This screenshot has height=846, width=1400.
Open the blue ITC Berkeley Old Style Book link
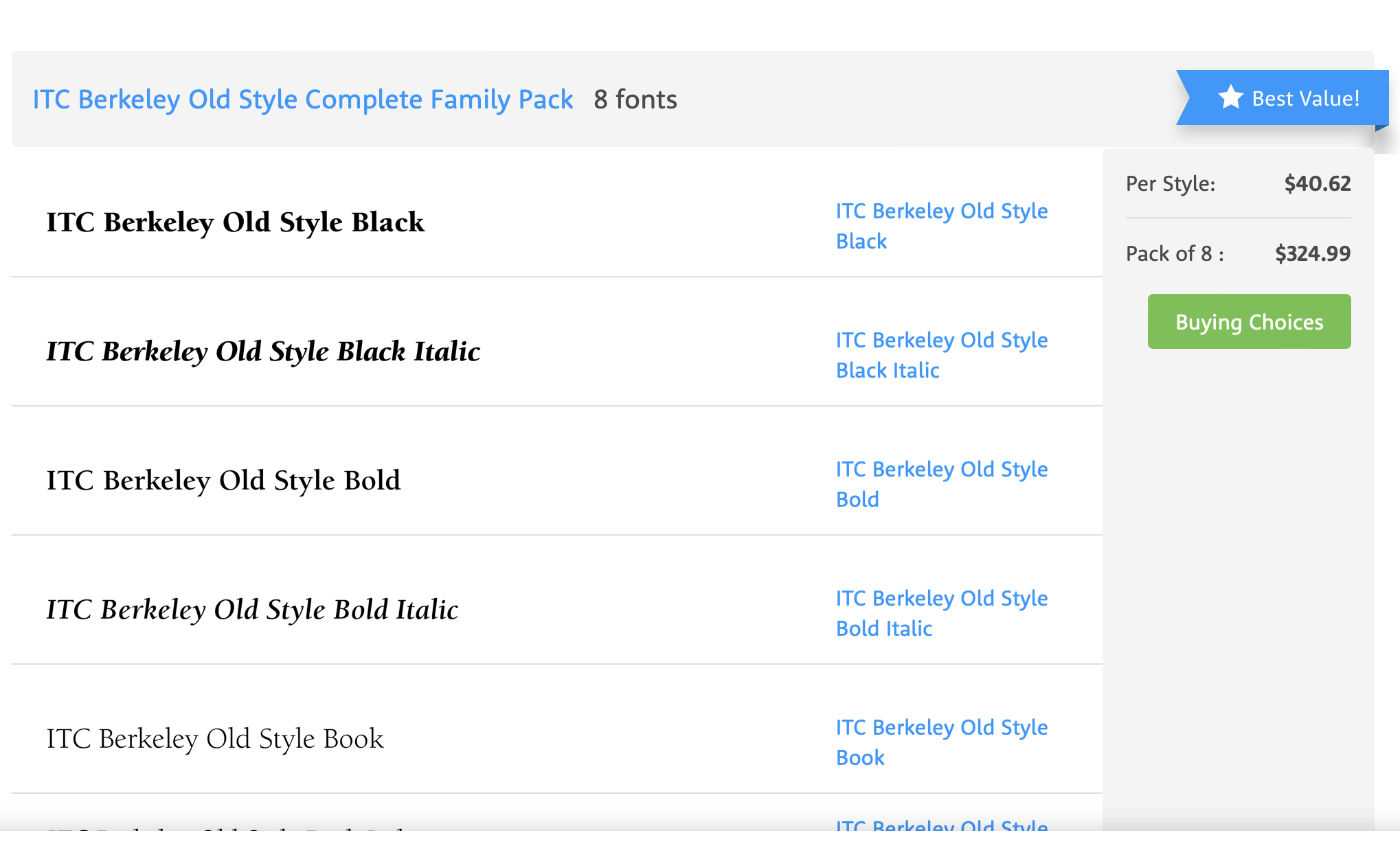click(x=941, y=742)
